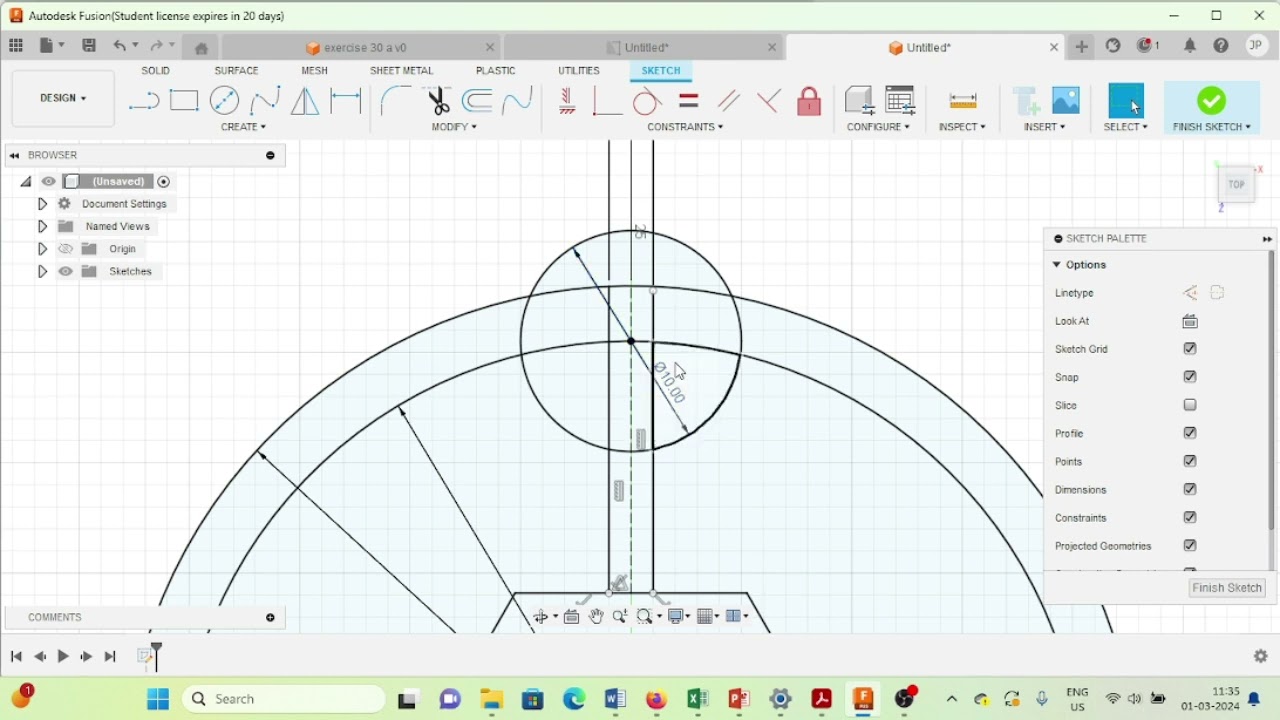
Task: Click the Save icon
Action: point(89,46)
